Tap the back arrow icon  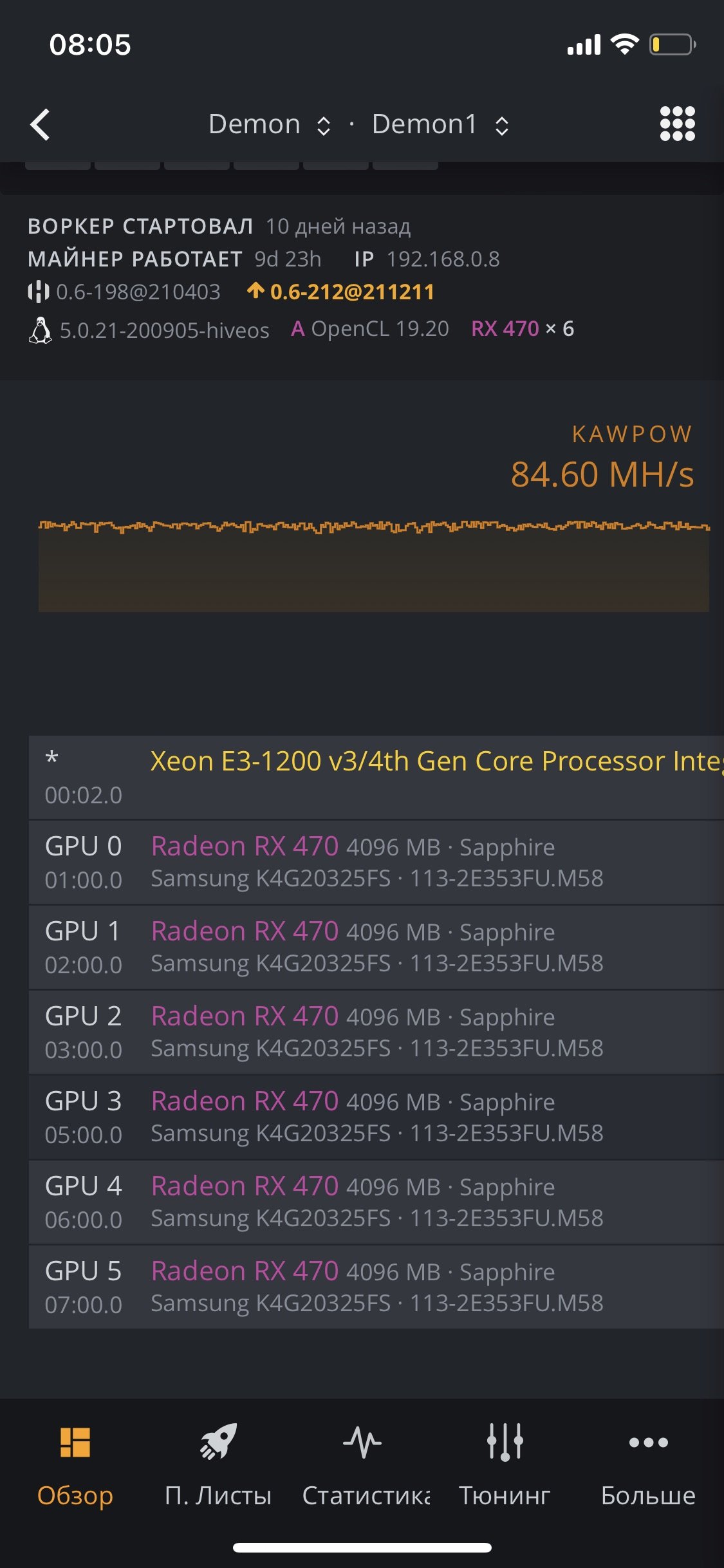[x=41, y=124]
